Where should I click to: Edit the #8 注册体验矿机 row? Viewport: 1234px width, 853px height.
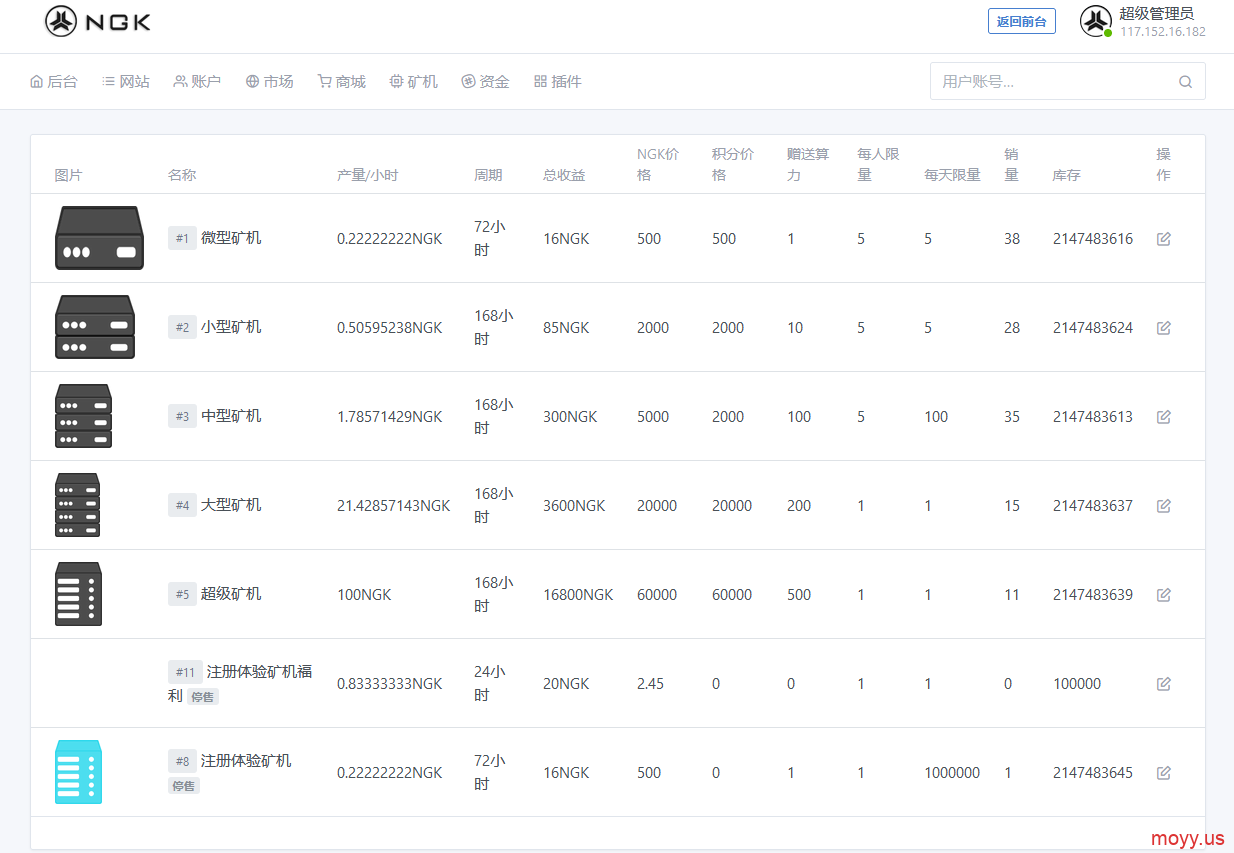tap(1164, 773)
